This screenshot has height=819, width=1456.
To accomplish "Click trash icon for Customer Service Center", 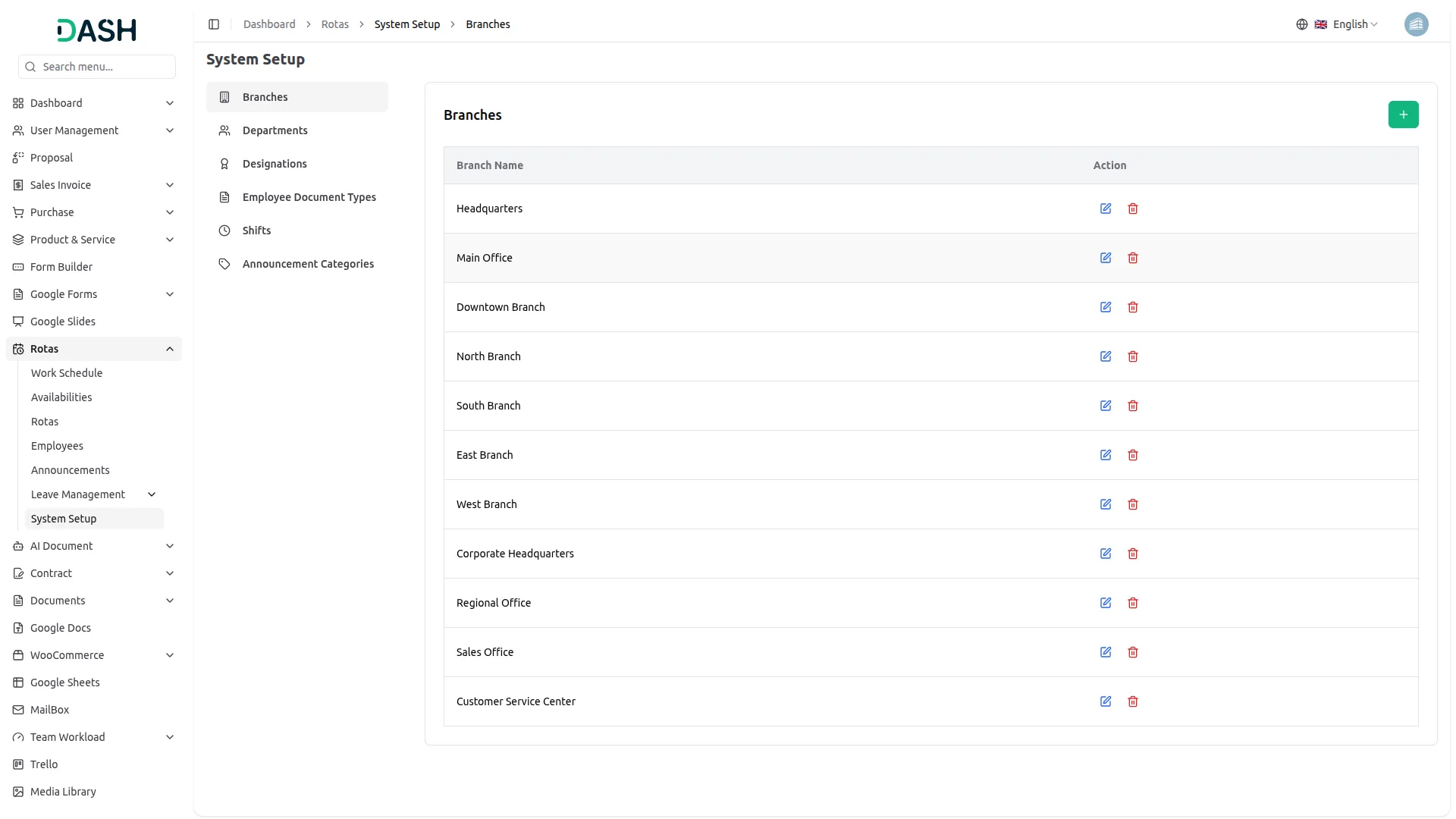I will click(x=1133, y=701).
